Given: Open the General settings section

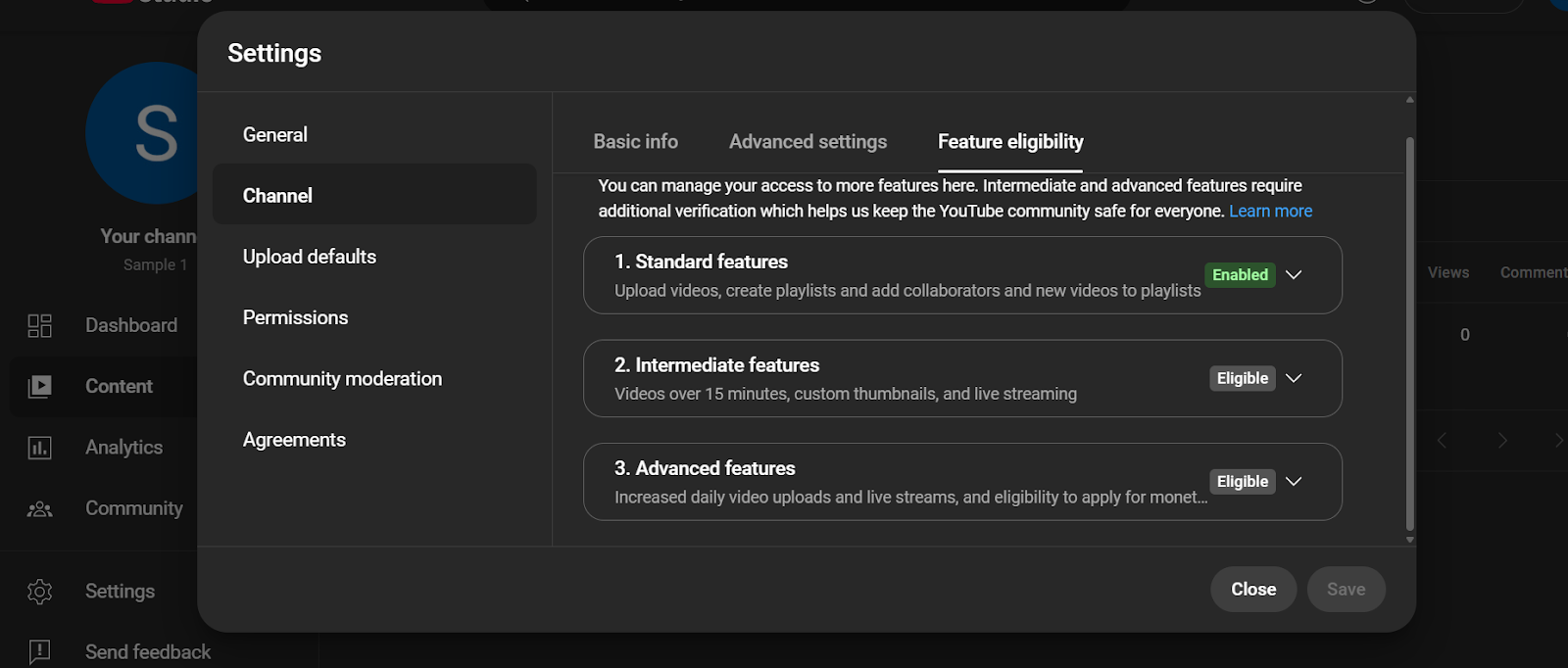Looking at the screenshot, I should pos(374,135).
